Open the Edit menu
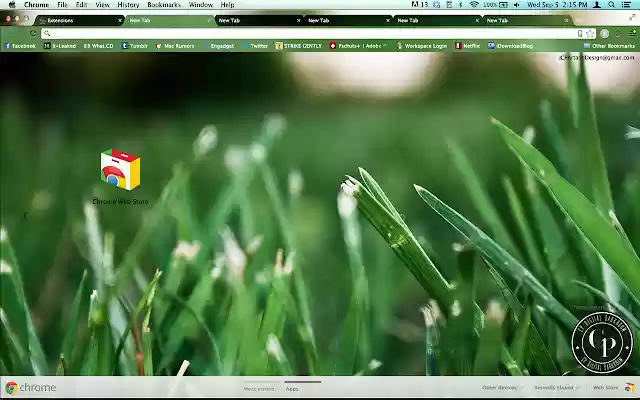 [81, 4]
